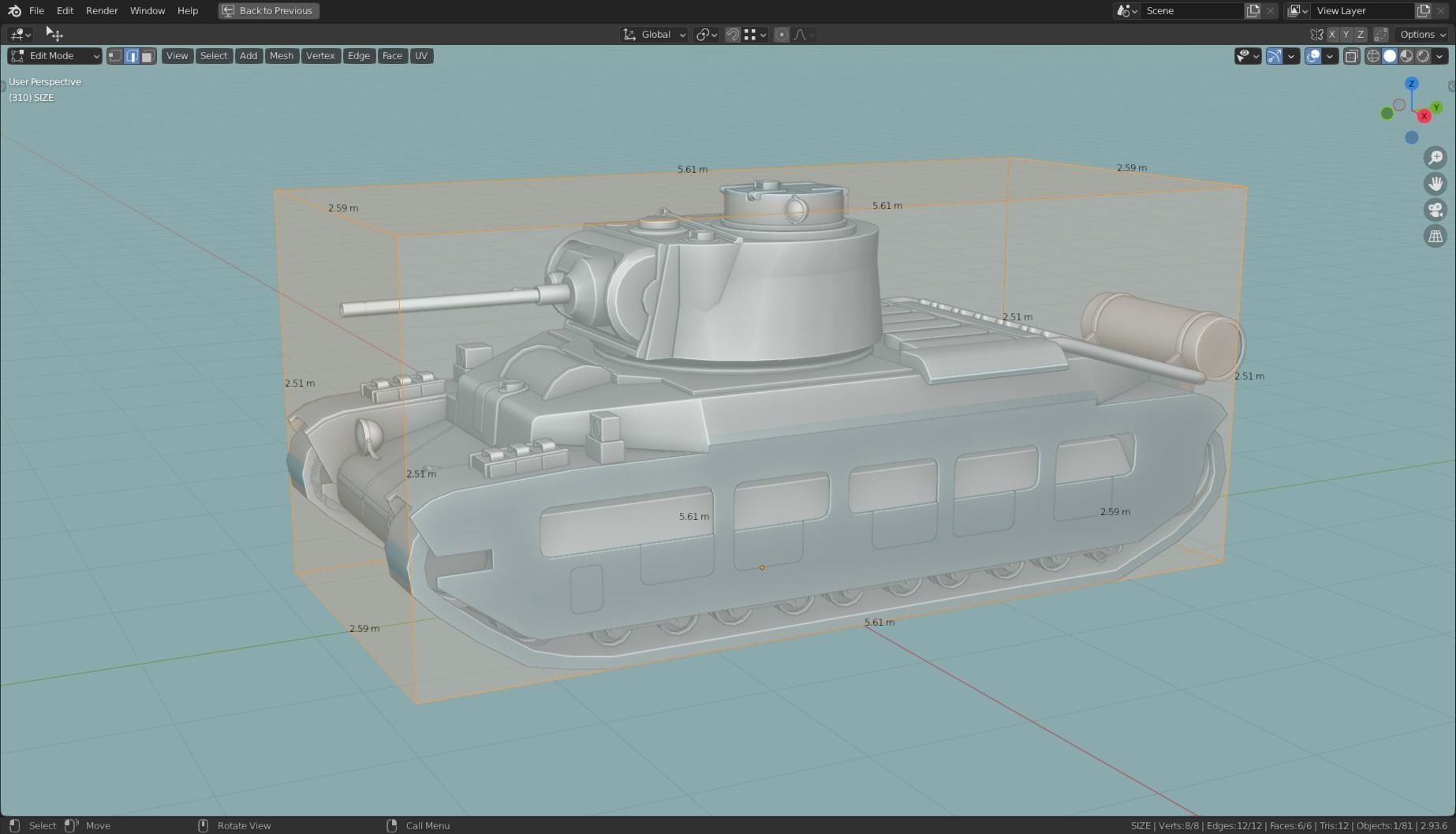Click the Y axis gizmo
Screen dimensions: 1456x834
[x=1437, y=107]
